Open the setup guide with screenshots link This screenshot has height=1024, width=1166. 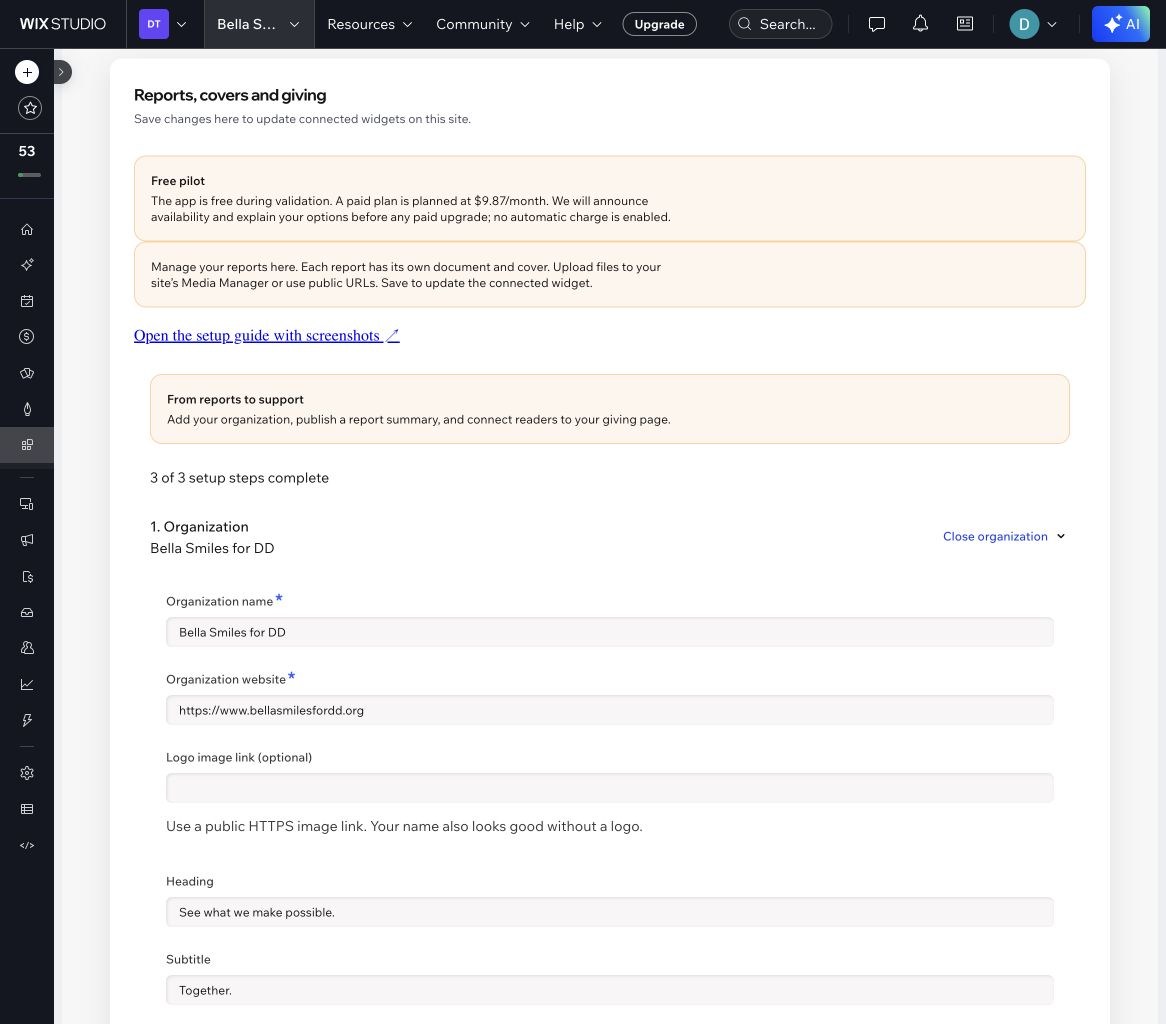coord(266,335)
